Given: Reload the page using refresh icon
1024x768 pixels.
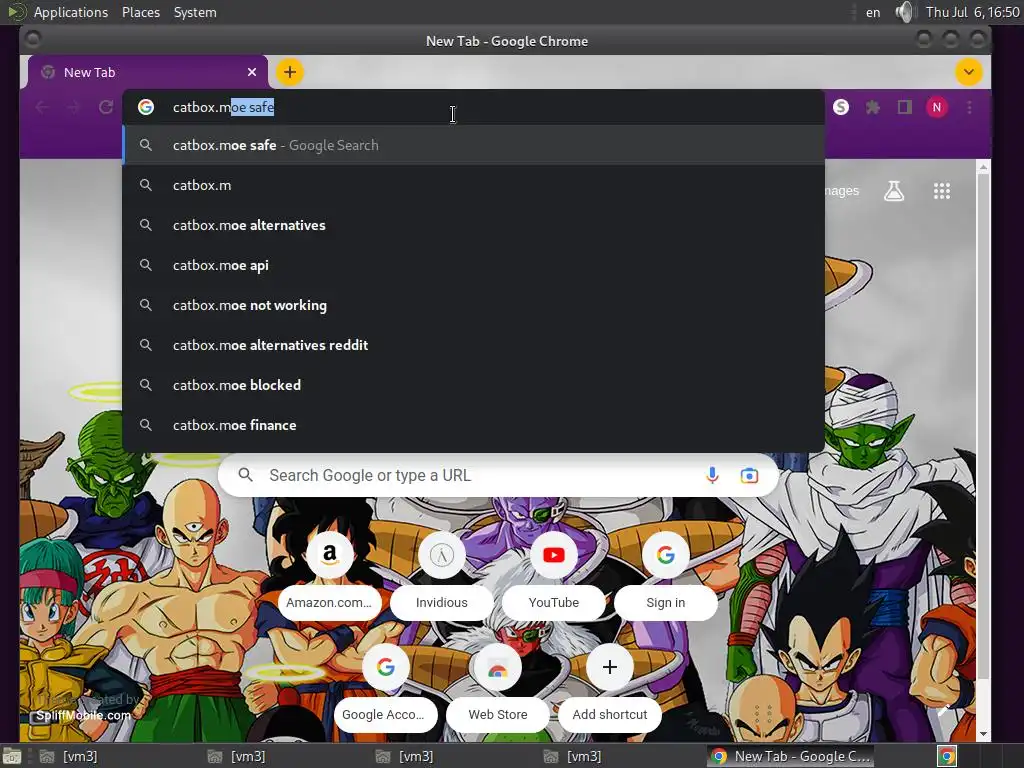Looking at the screenshot, I should point(106,107).
